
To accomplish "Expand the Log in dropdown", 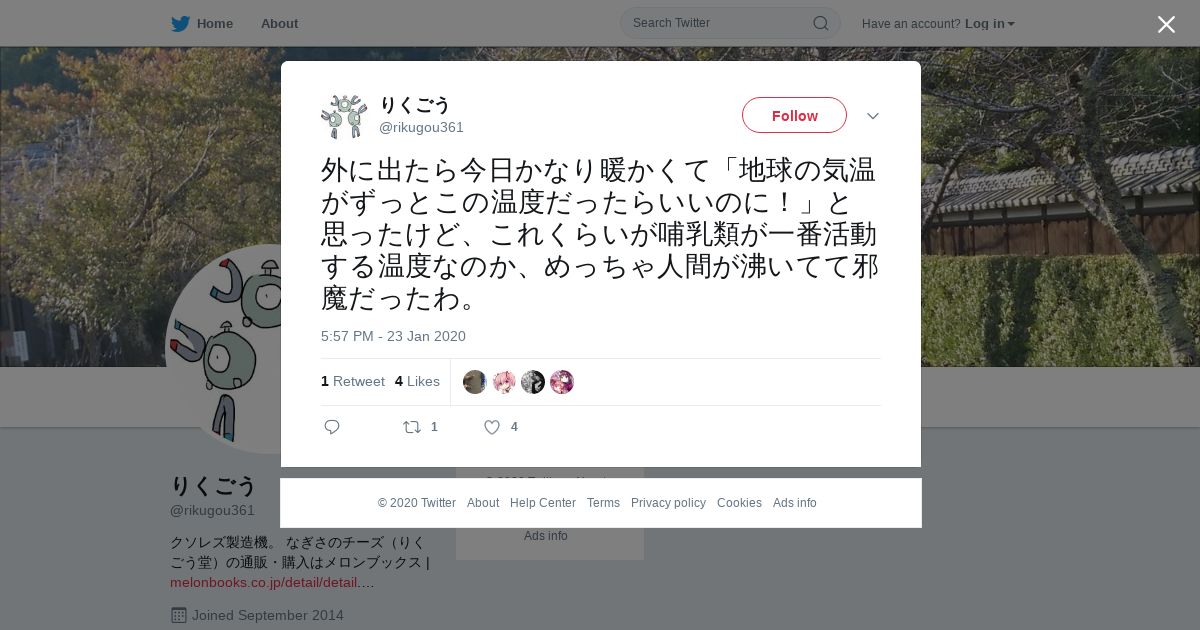I will (x=990, y=23).
